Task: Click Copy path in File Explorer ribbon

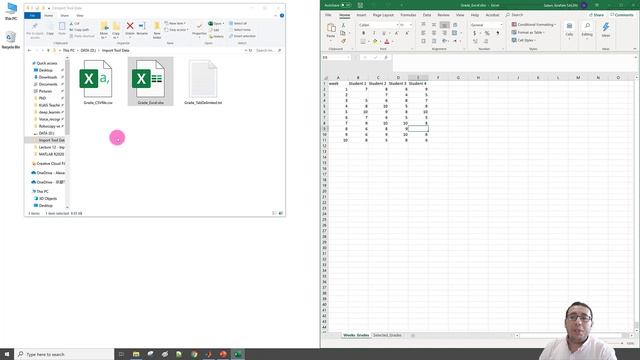Action: [x=80, y=30]
